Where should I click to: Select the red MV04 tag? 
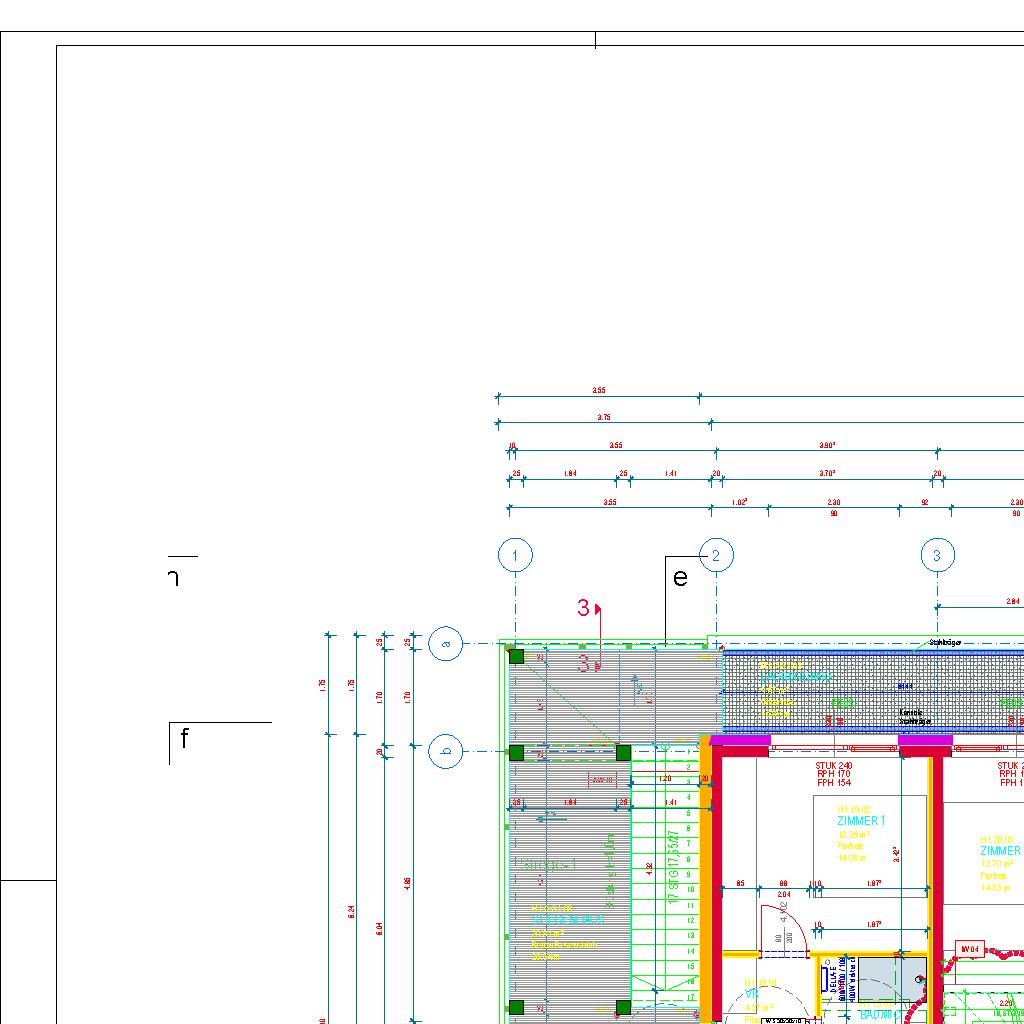point(969,948)
